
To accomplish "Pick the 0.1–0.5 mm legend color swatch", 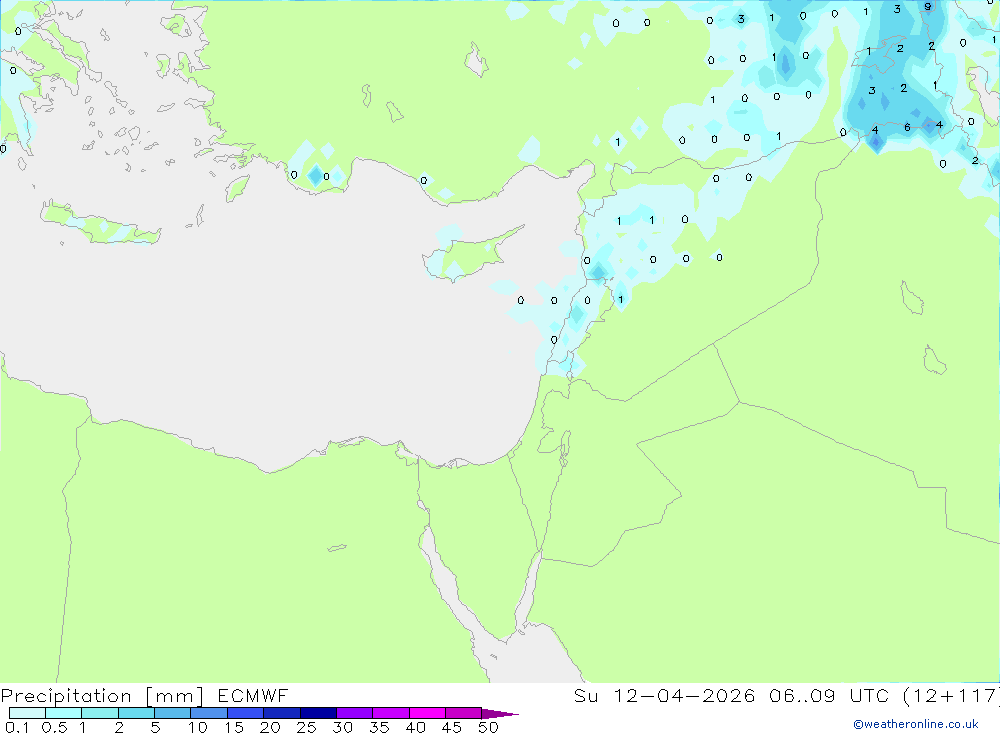I will (x=27, y=713).
